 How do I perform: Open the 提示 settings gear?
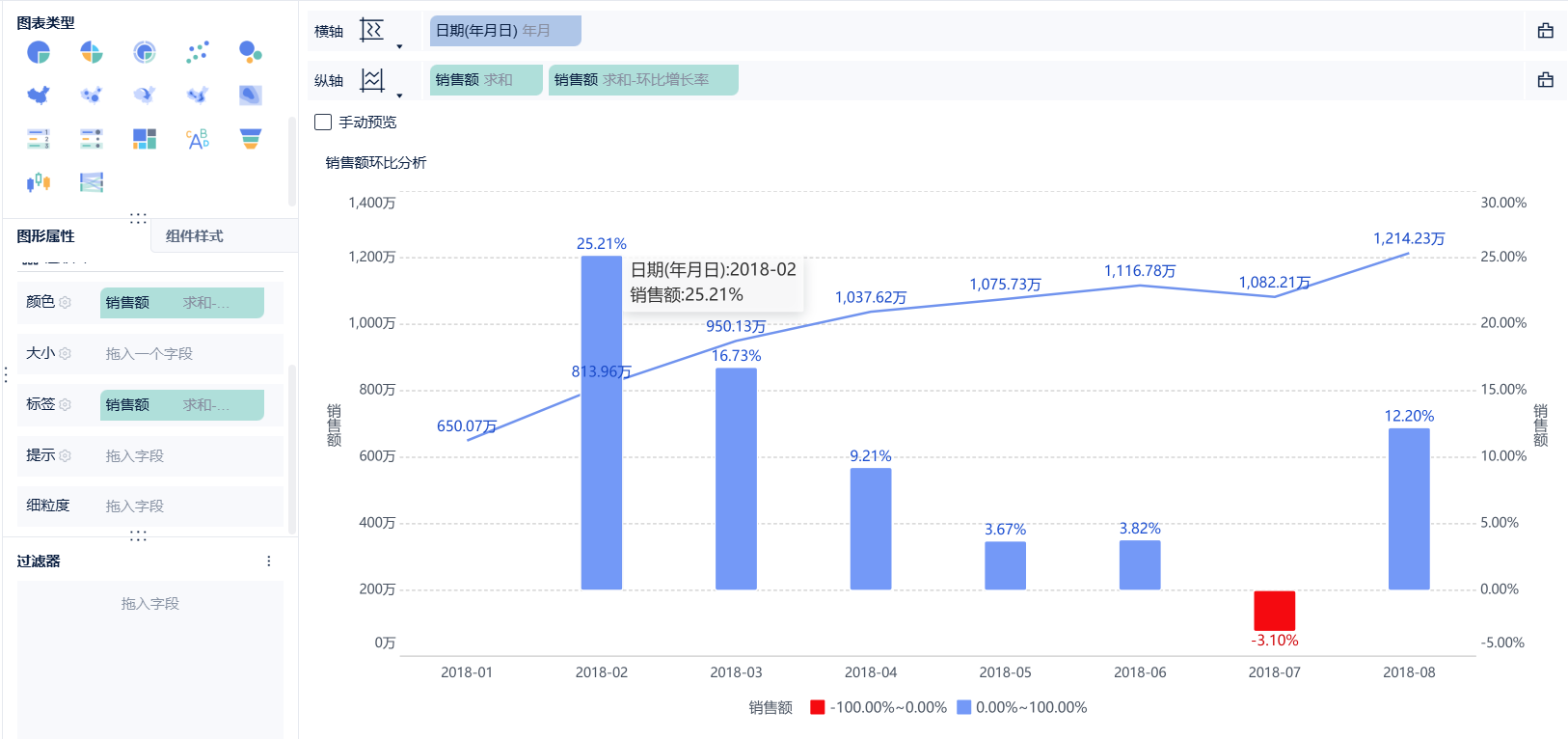pyautogui.click(x=65, y=455)
